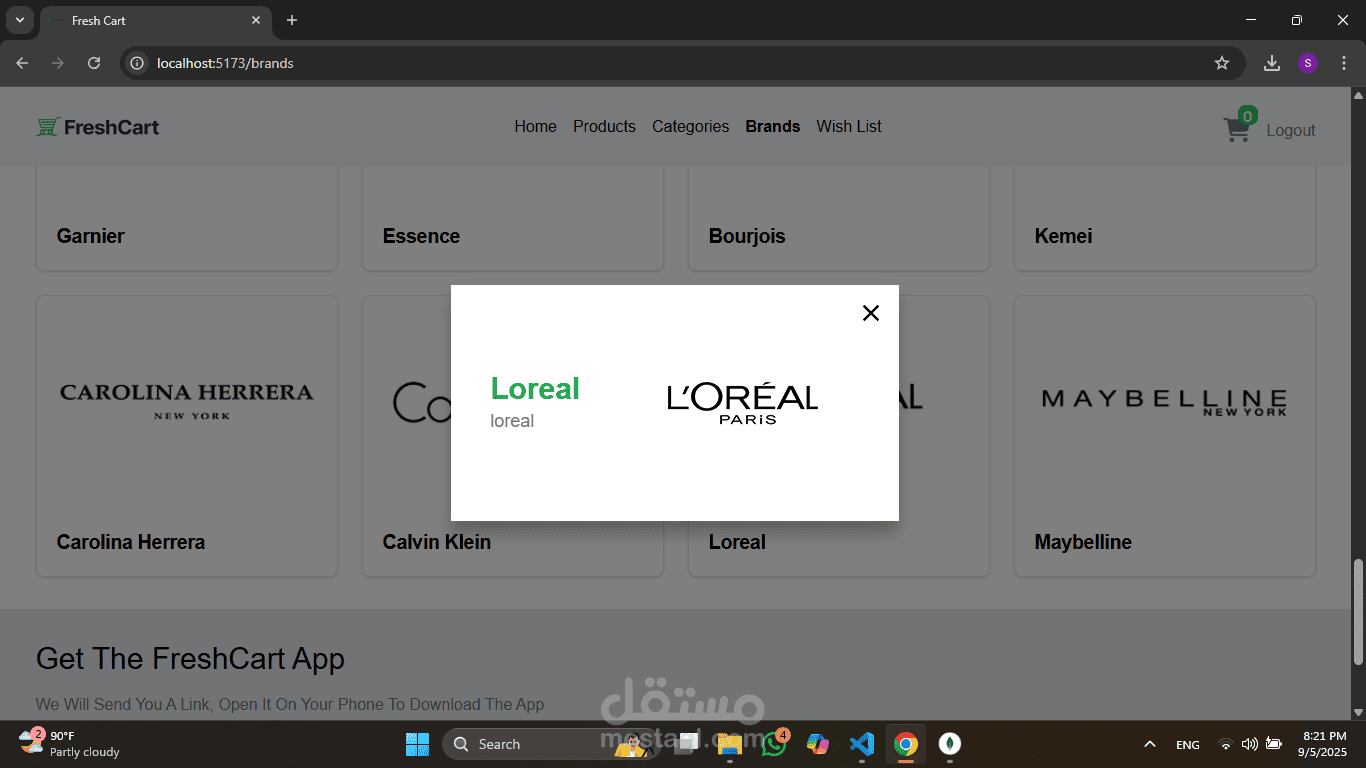Click the Logout link
This screenshot has height=768, width=1366.
pyautogui.click(x=1291, y=130)
